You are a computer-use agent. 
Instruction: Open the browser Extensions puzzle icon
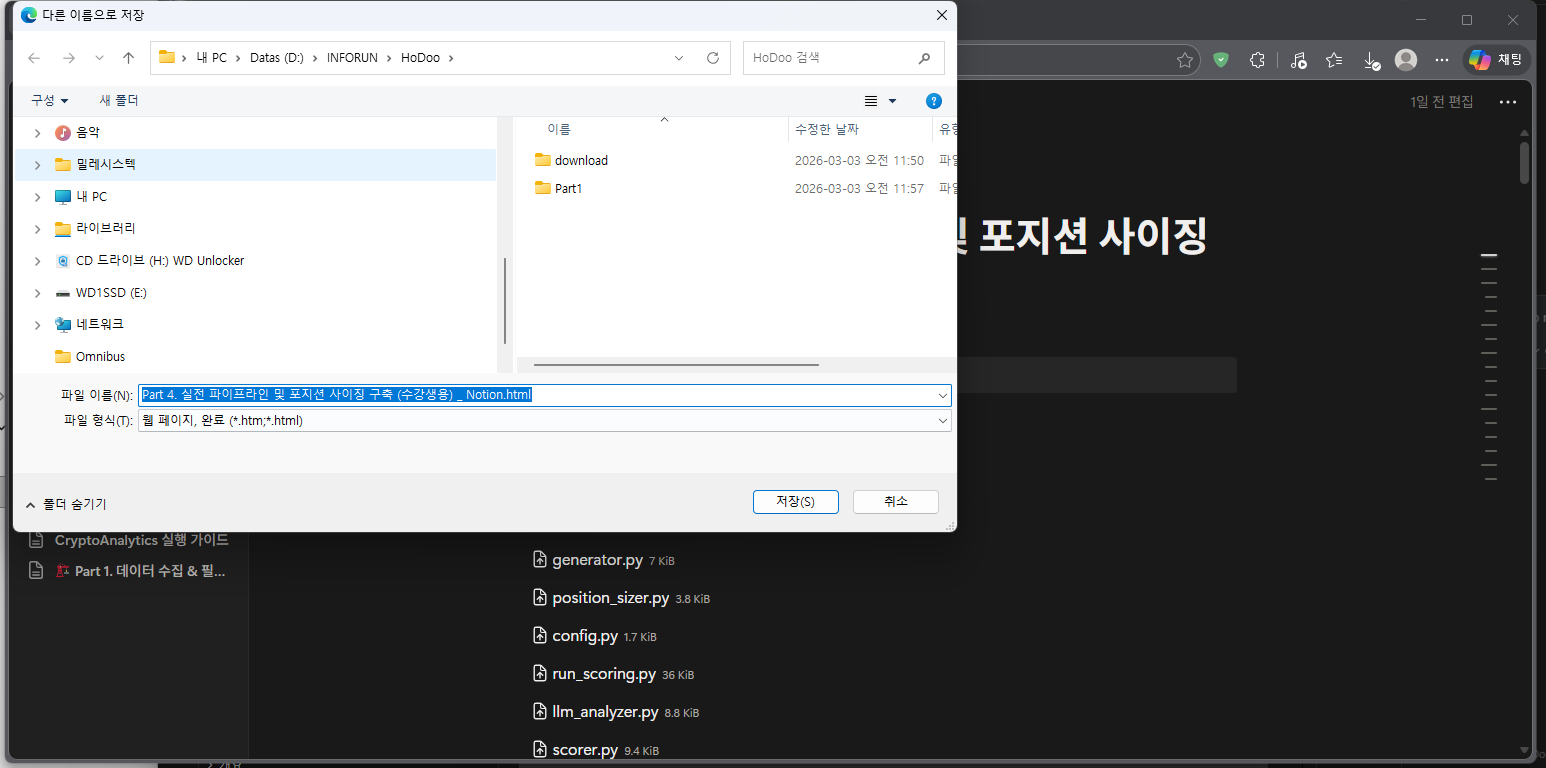1258,60
